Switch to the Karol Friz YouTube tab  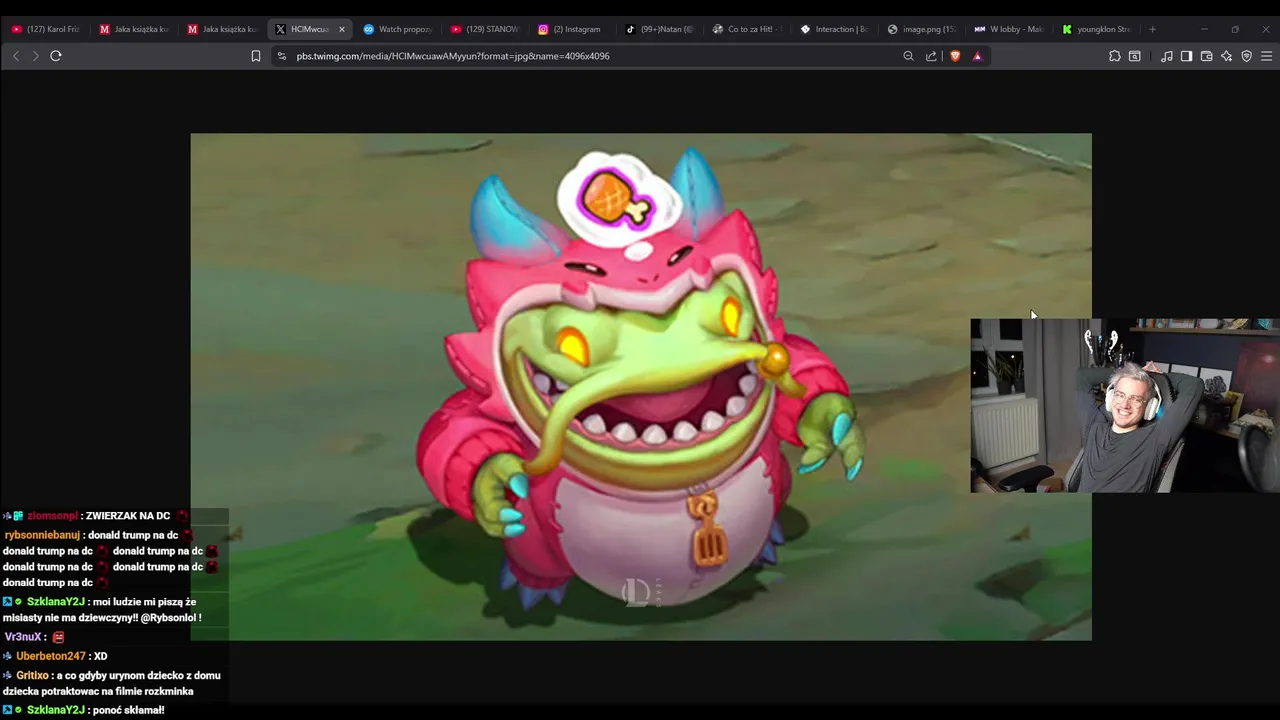click(x=45, y=29)
